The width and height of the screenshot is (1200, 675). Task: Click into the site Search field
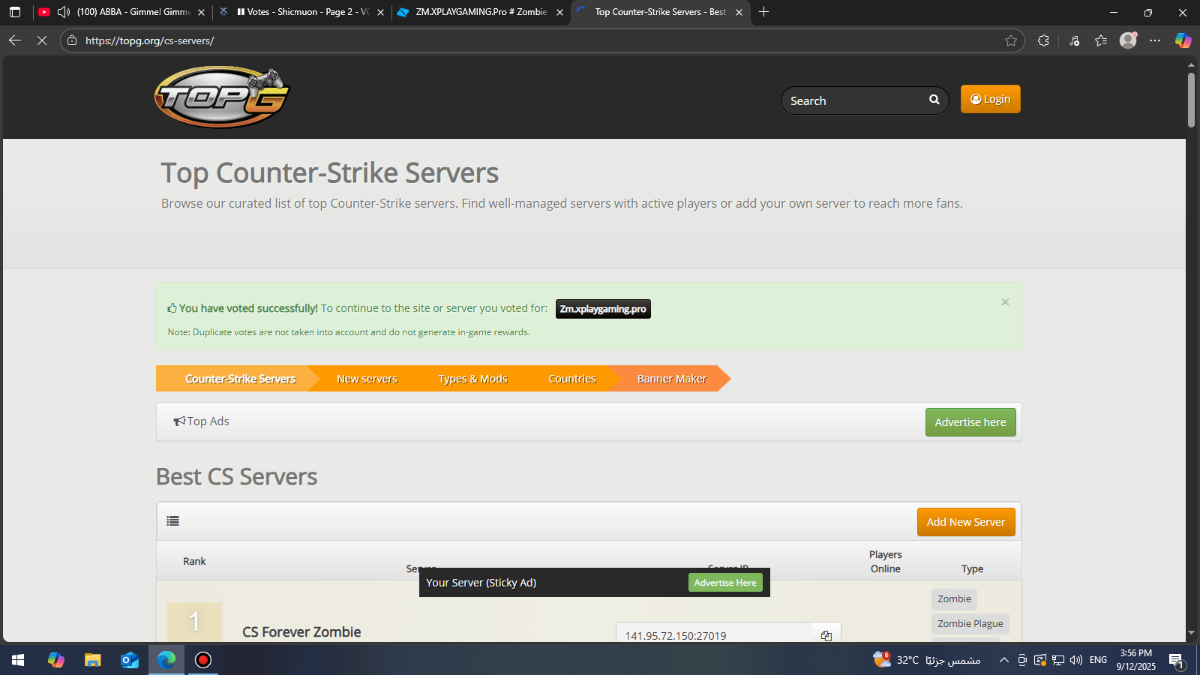pyautogui.click(x=853, y=100)
